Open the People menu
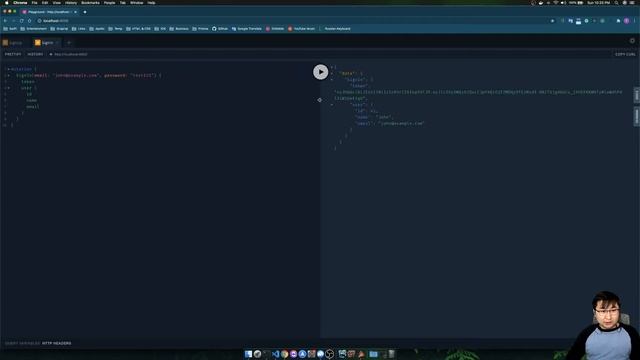640x360 pixels. pos(109,3)
